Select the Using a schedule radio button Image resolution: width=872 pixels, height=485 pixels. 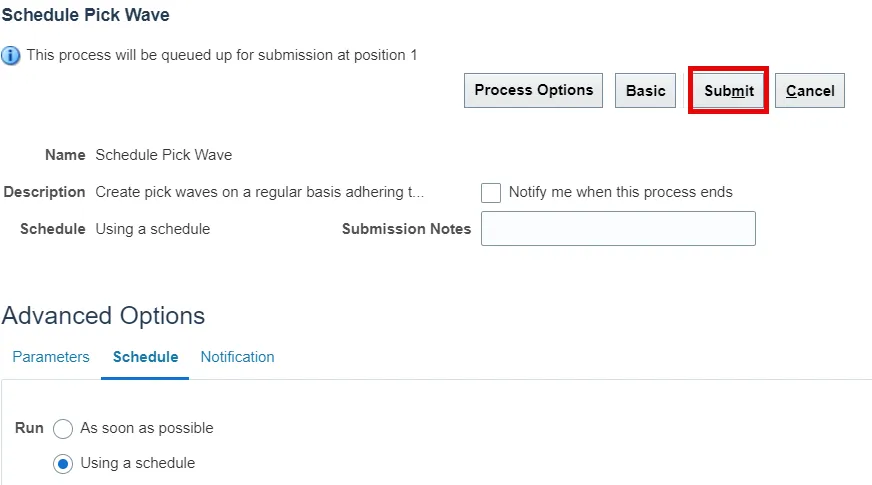(63, 464)
